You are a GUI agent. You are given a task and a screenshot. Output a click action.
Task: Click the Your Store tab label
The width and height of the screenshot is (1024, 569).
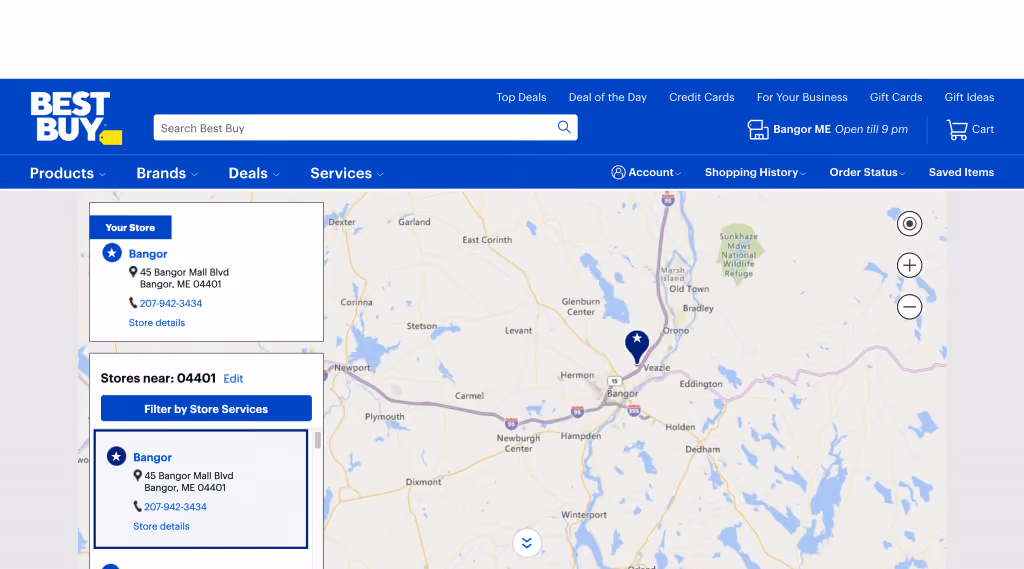[x=131, y=227]
